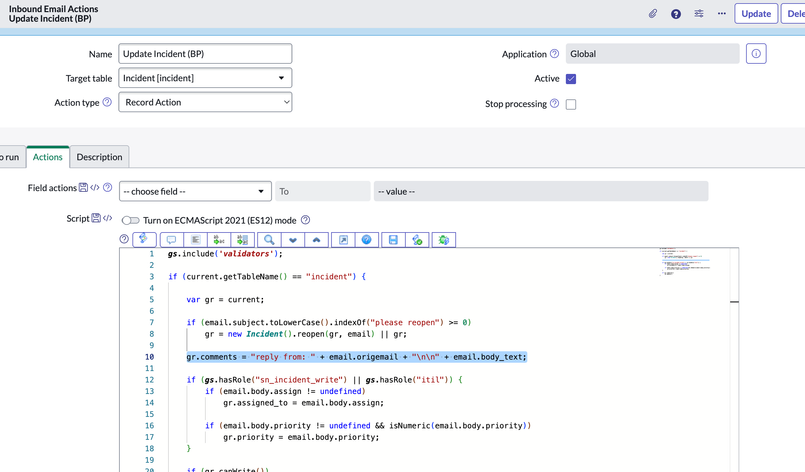Click line number 10 in the gutter
This screenshot has height=472, width=805.
(x=149, y=357)
